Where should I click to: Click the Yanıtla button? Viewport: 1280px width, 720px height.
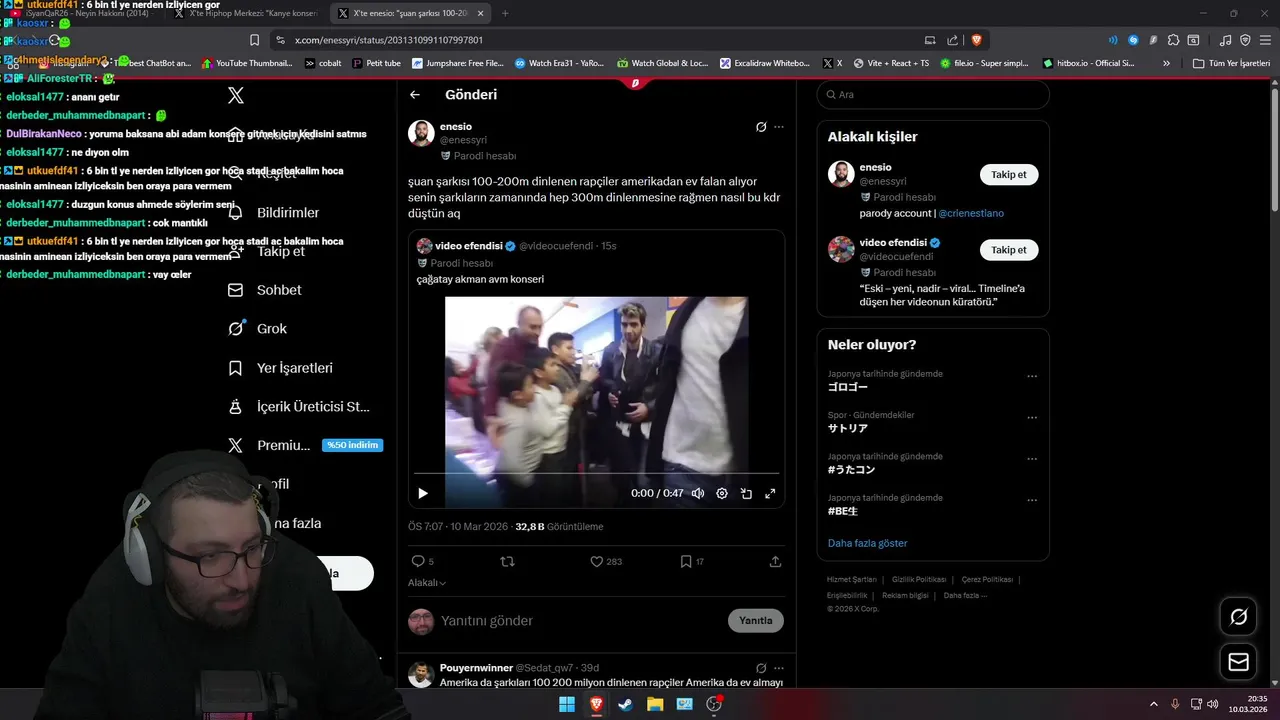click(755, 621)
